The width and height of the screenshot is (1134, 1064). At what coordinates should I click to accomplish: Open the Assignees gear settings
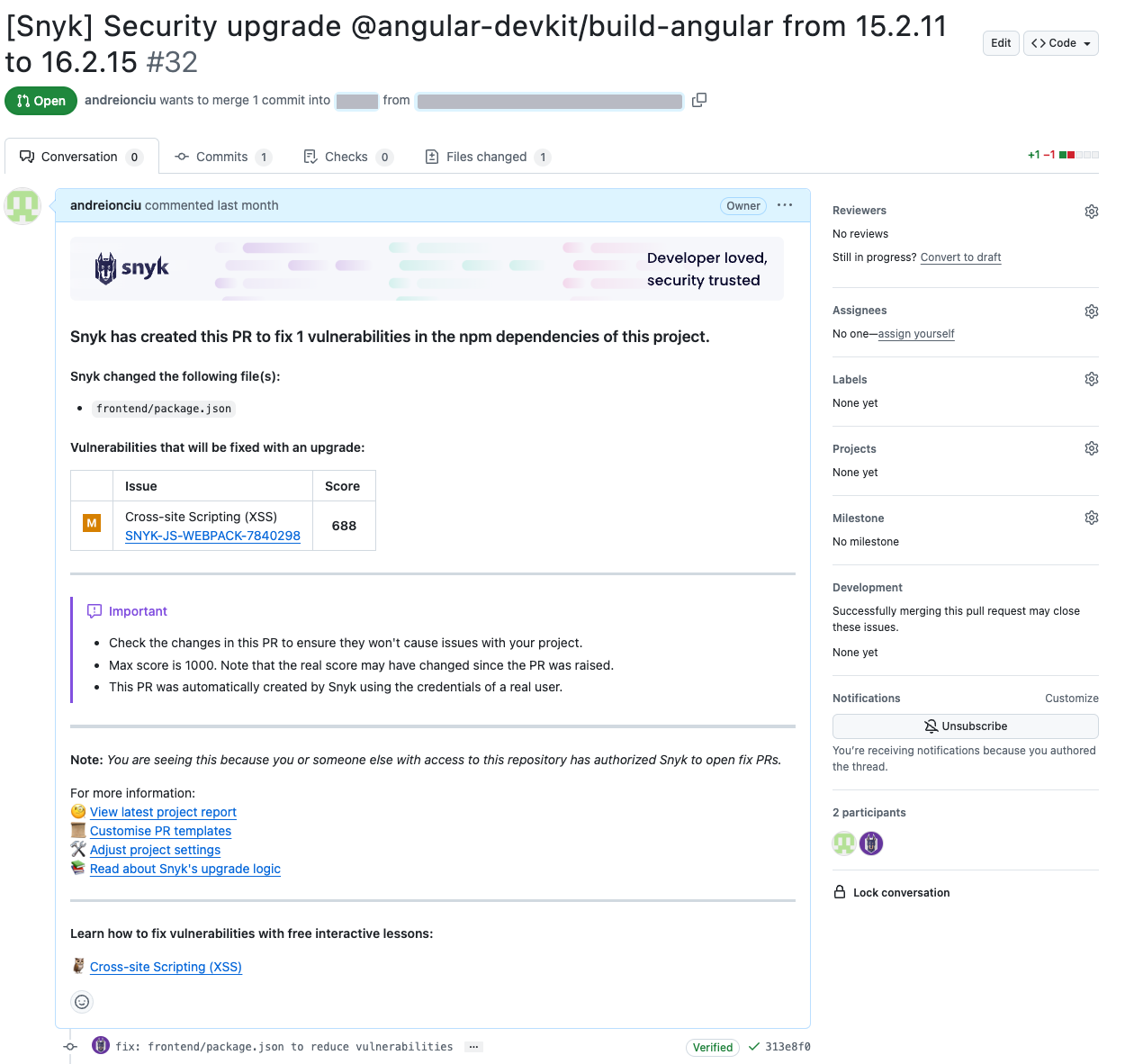pos(1091,311)
